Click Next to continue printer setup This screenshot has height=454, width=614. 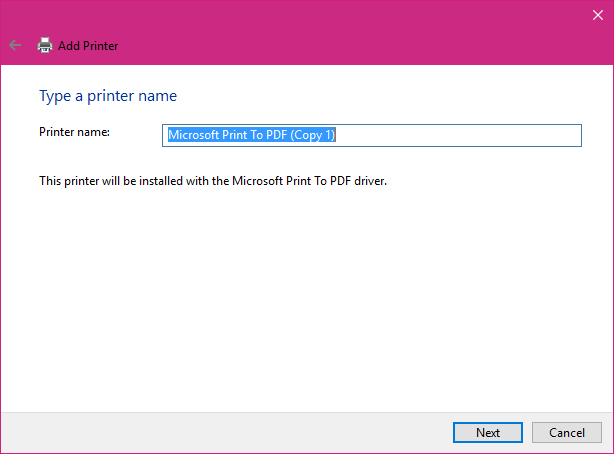click(488, 432)
